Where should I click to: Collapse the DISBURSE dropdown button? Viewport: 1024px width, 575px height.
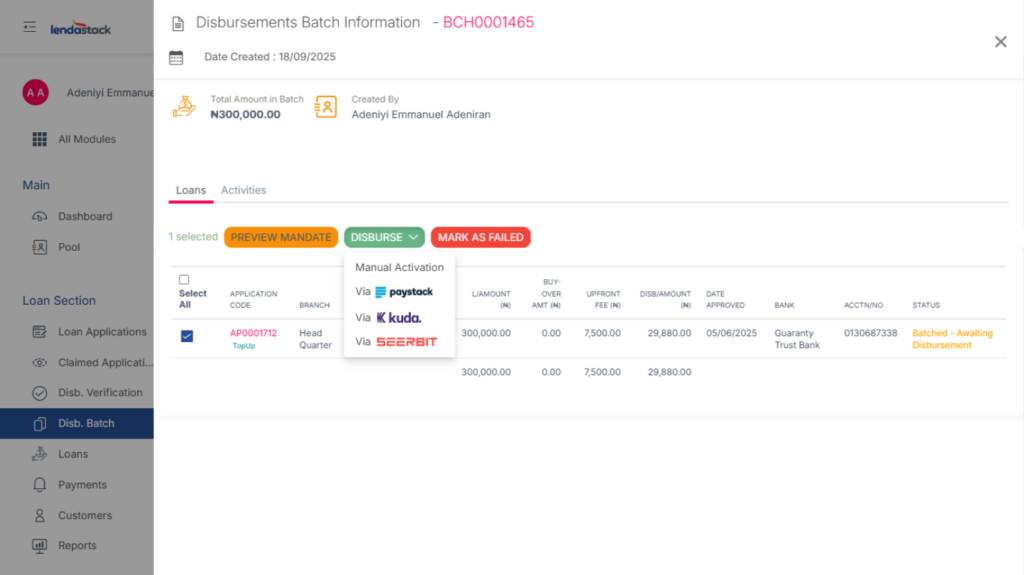(384, 237)
